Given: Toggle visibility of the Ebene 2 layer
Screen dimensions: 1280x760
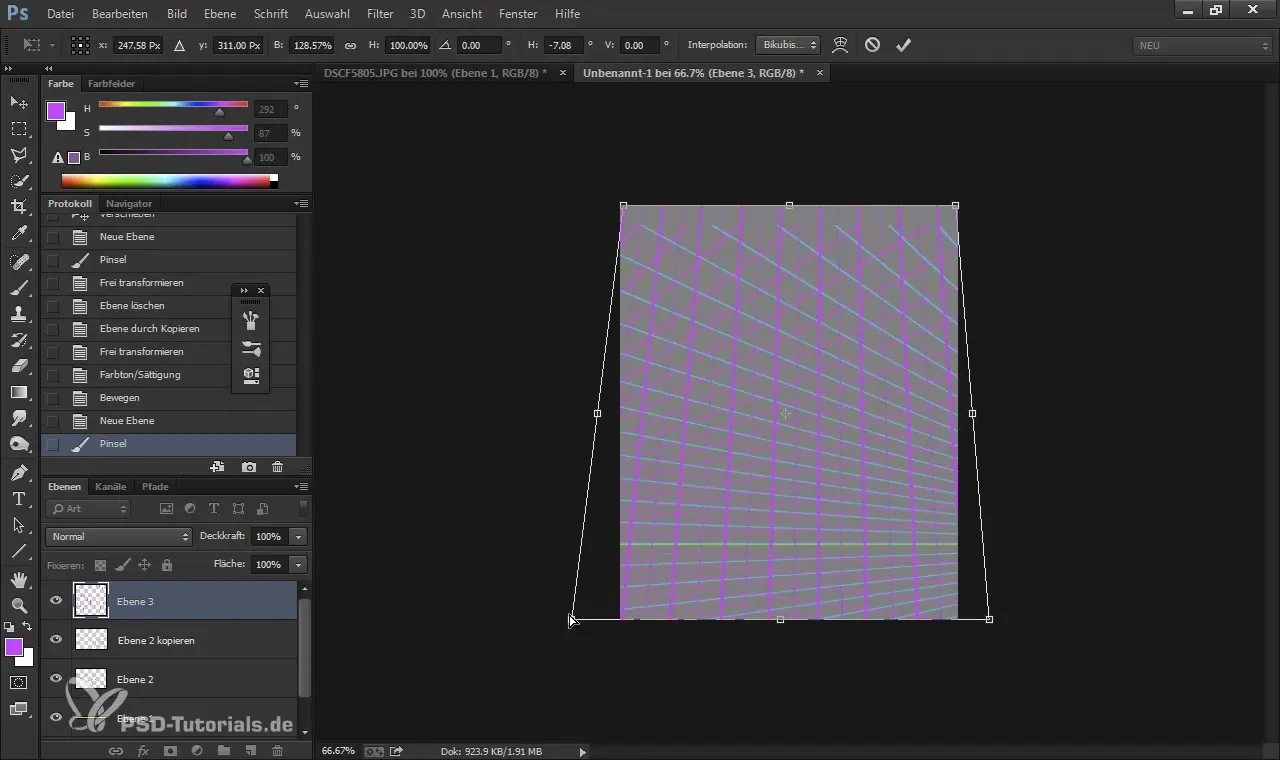Looking at the screenshot, I should coord(56,679).
